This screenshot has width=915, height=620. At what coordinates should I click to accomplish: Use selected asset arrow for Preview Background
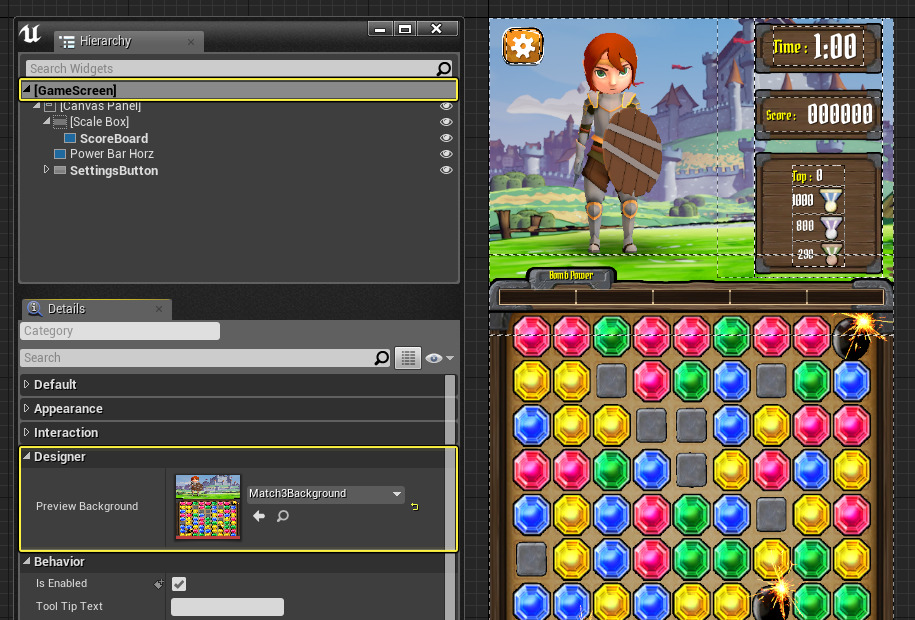259,516
